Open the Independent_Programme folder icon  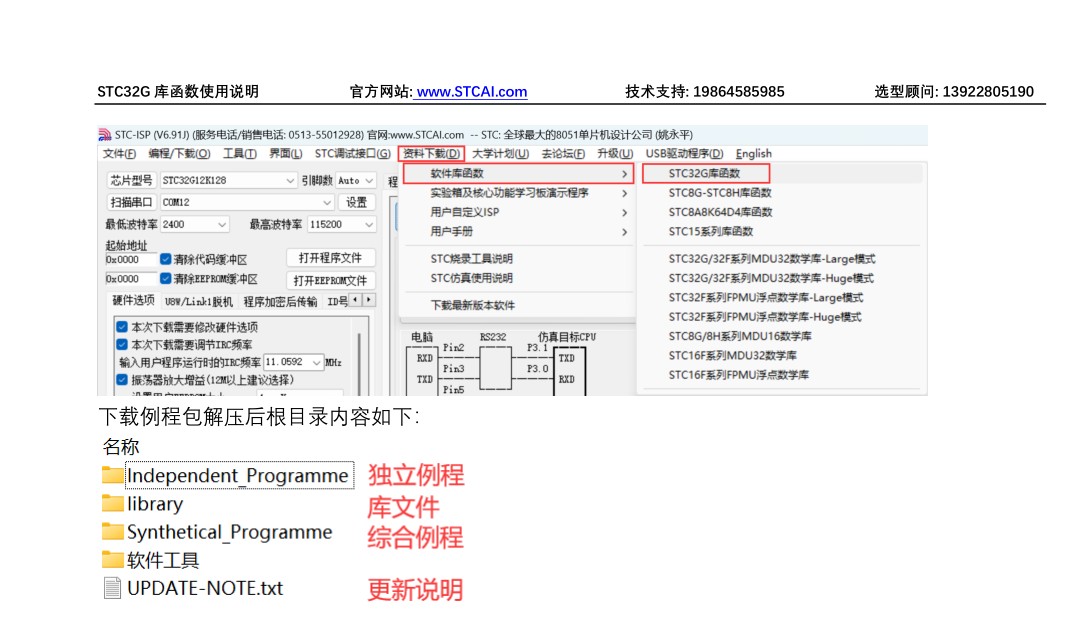pyautogui.click(x=112, y=475)
